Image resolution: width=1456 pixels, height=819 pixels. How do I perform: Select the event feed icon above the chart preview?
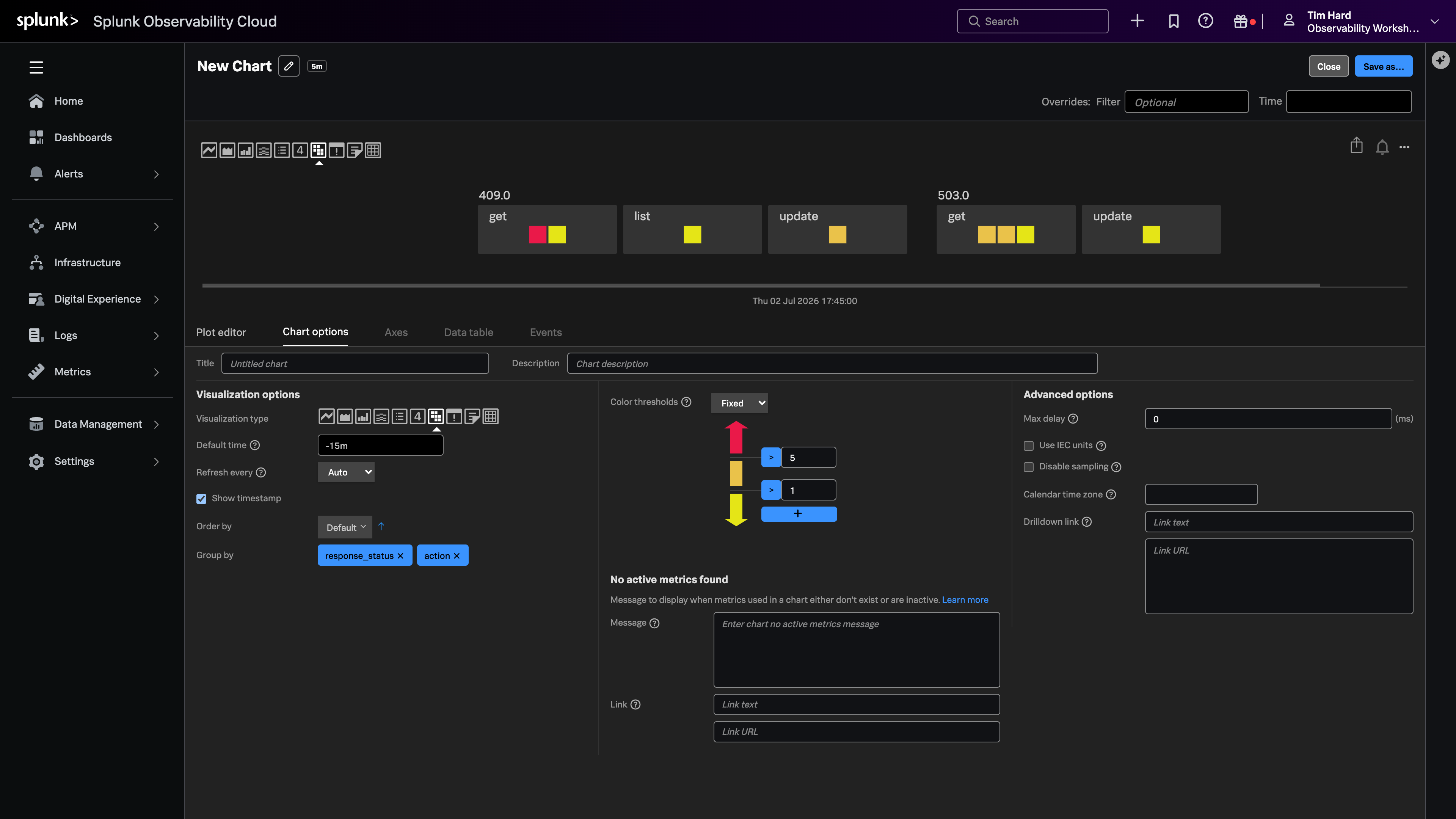[336, 150]
